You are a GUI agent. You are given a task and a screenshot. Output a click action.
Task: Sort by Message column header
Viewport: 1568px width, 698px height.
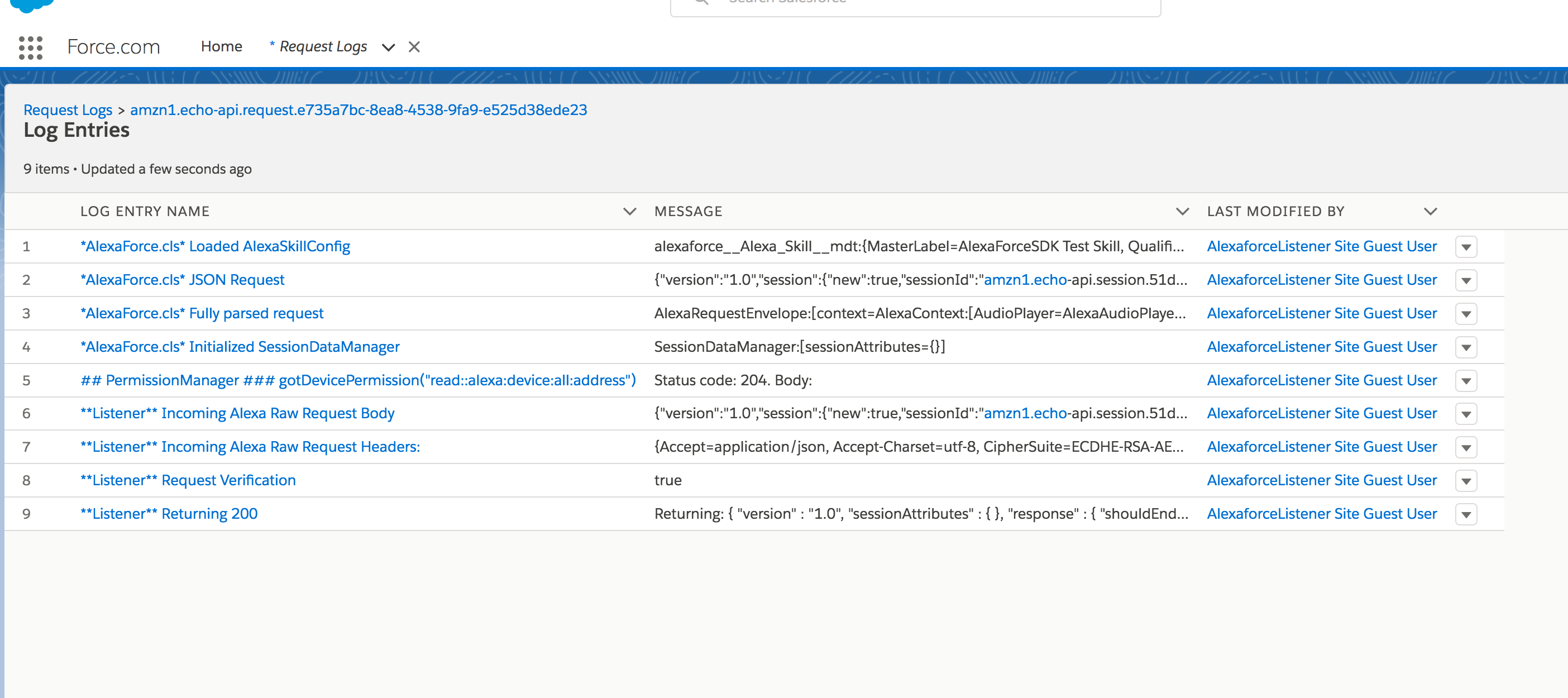[689, 211]
